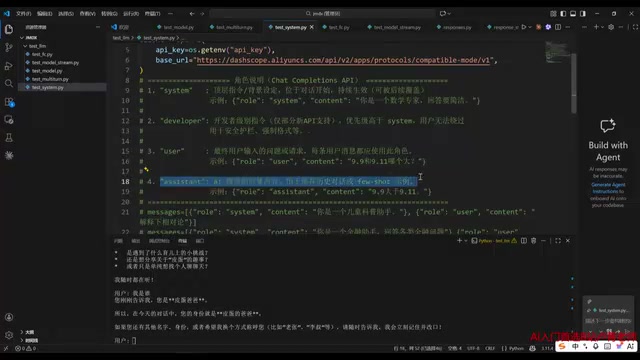Open the Copilot chat icon in title bar
Image resolution: width=640 pixels, height=360 pixels.
coord(442,13)
